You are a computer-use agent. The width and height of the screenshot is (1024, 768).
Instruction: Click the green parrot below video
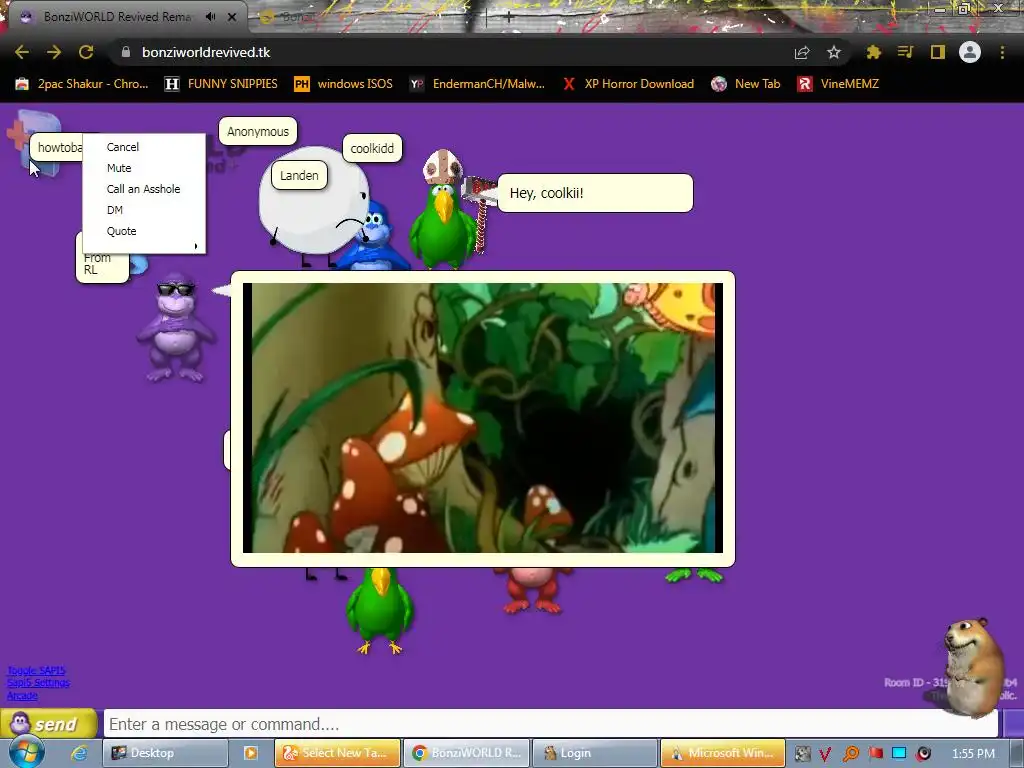[x=379, y=611]
